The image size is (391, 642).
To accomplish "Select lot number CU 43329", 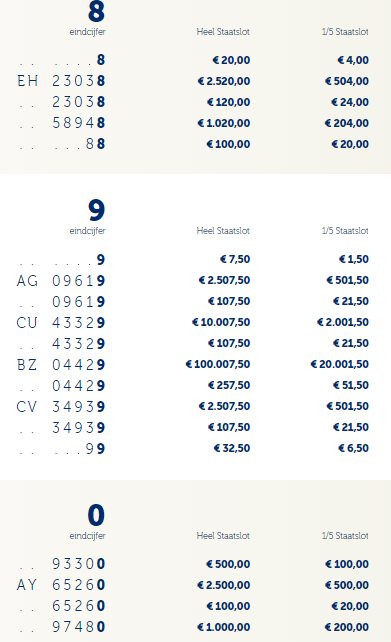I will click(x=61, y=323).
